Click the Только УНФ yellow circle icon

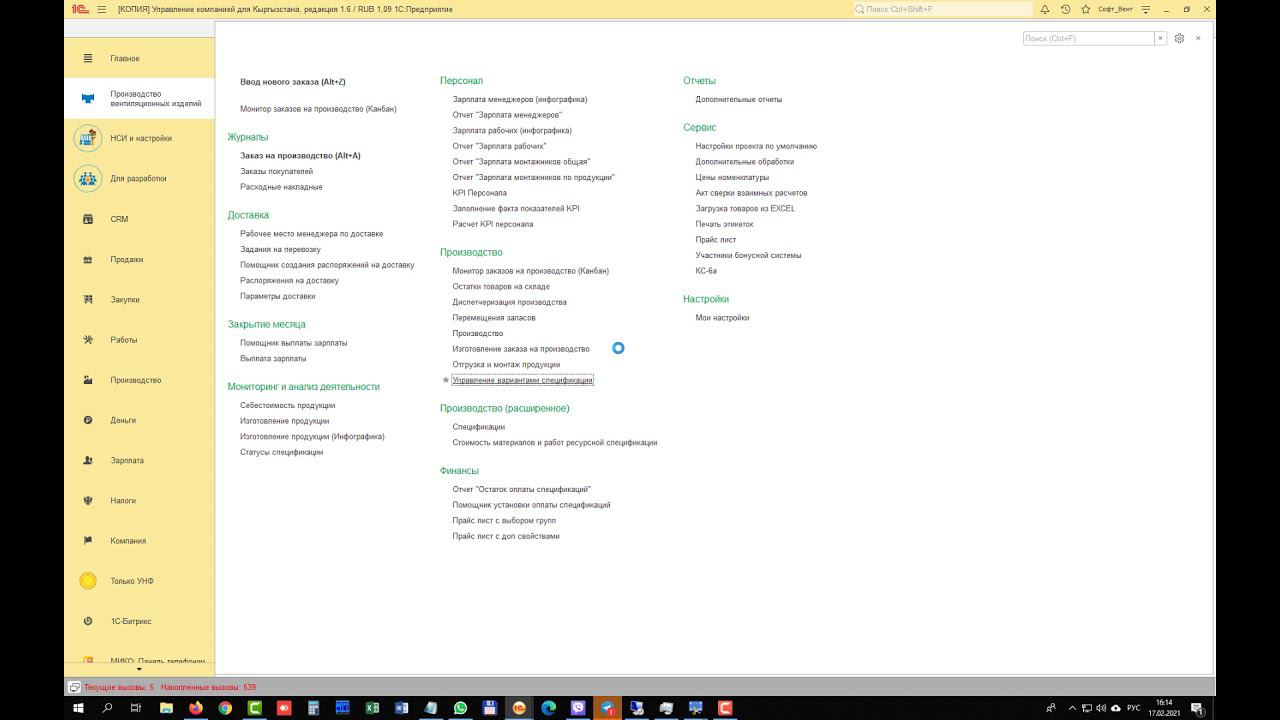88,581
